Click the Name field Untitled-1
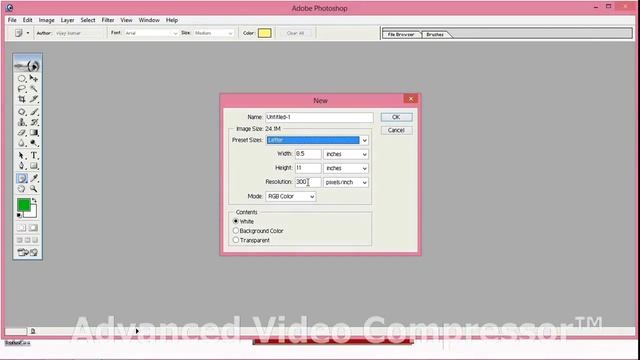The height and width of the screenshot is (360, 640). click(x=319, y=117)
